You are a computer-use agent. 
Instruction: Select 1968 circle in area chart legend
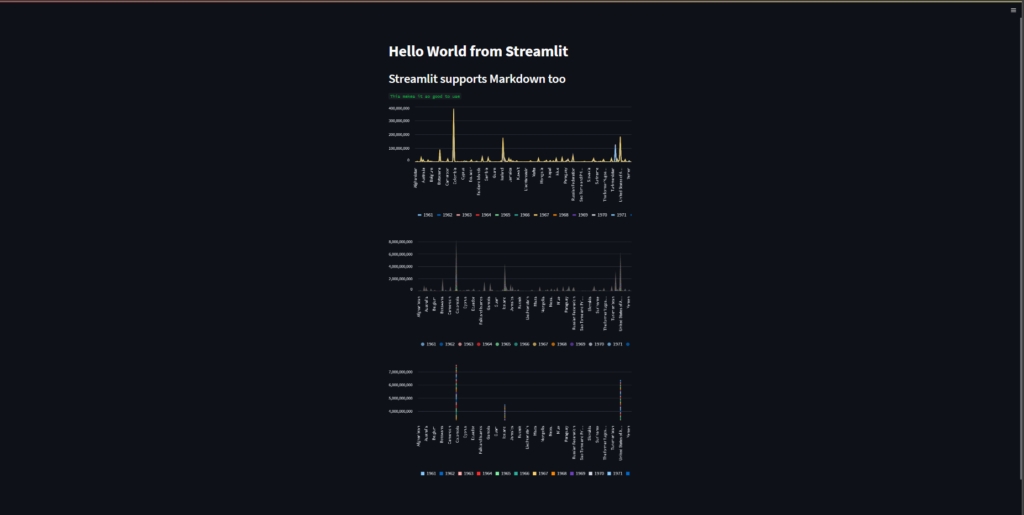553,344
